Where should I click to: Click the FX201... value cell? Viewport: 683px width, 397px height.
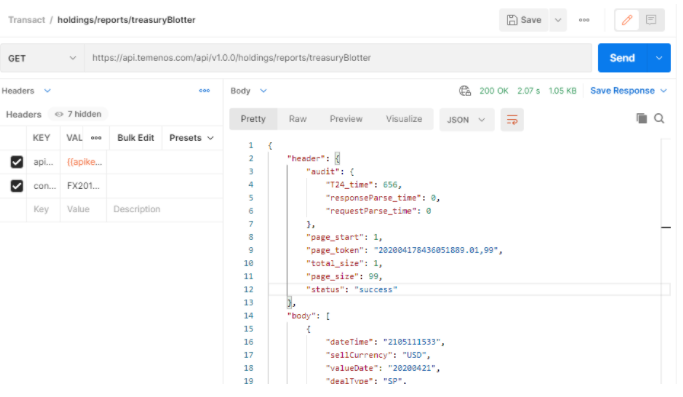83,186
